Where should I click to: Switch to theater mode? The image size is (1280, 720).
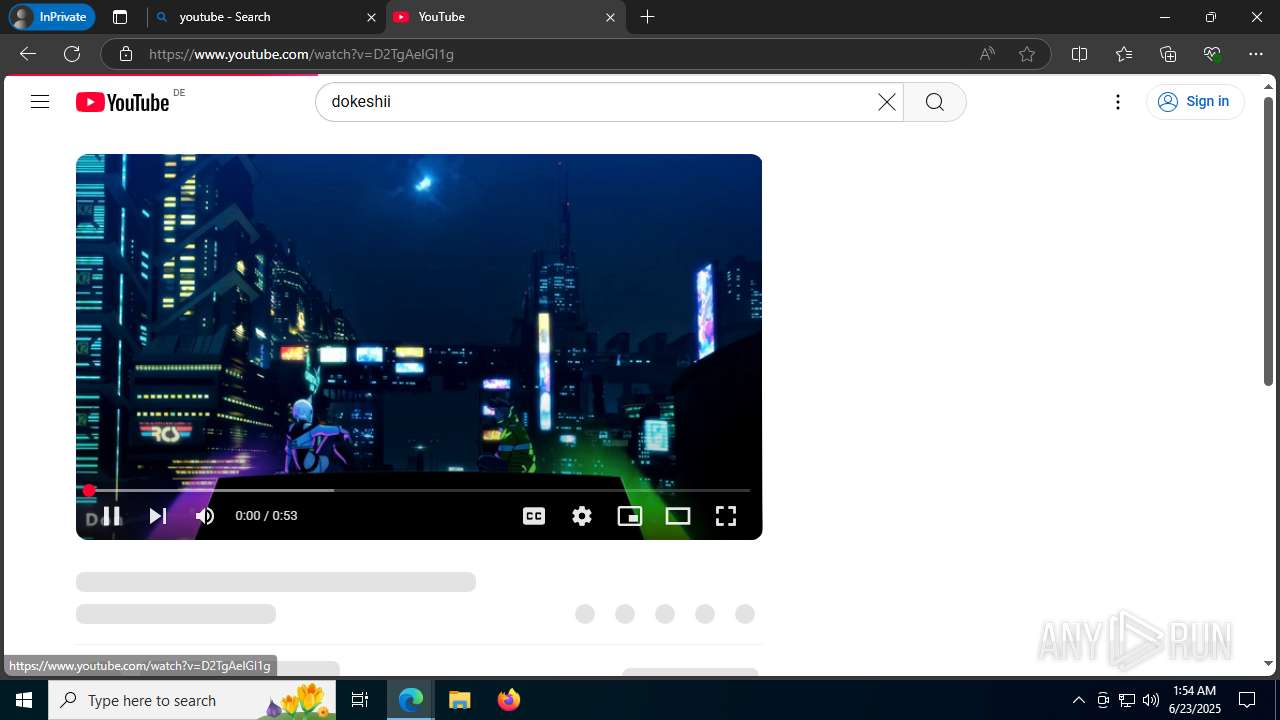pyautogui.click(x=678, y=516)
